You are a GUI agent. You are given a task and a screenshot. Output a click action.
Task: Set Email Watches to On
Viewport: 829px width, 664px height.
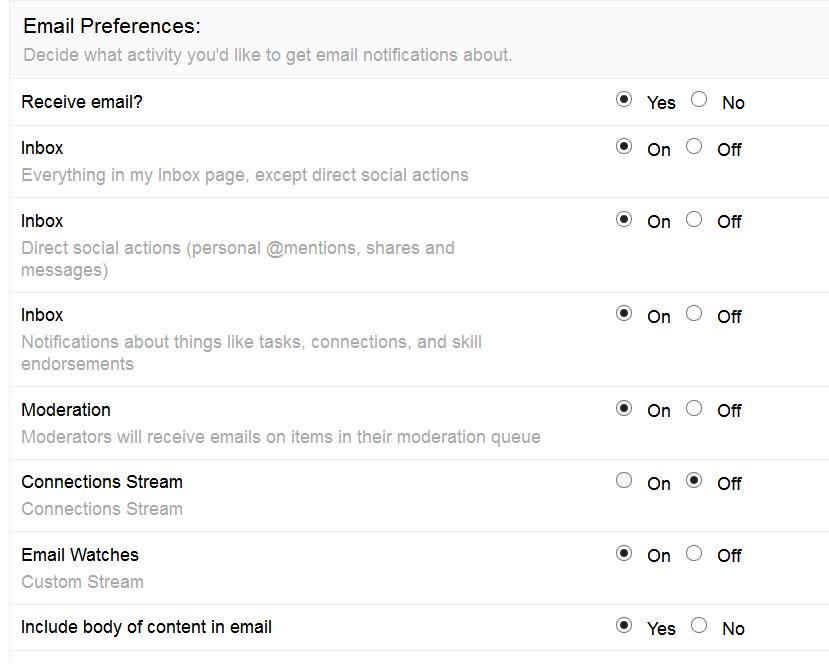625,553
